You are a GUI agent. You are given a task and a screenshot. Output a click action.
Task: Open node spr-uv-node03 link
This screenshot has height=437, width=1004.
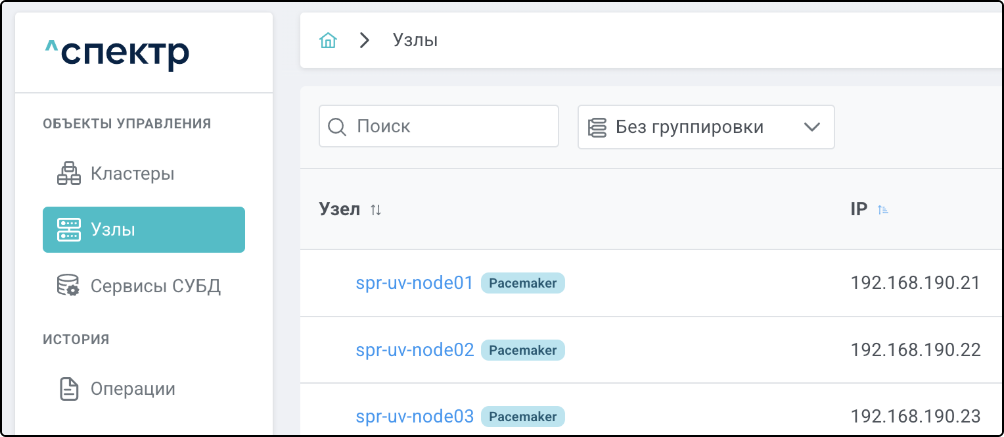pyautogui.click(x=414, y=416)
